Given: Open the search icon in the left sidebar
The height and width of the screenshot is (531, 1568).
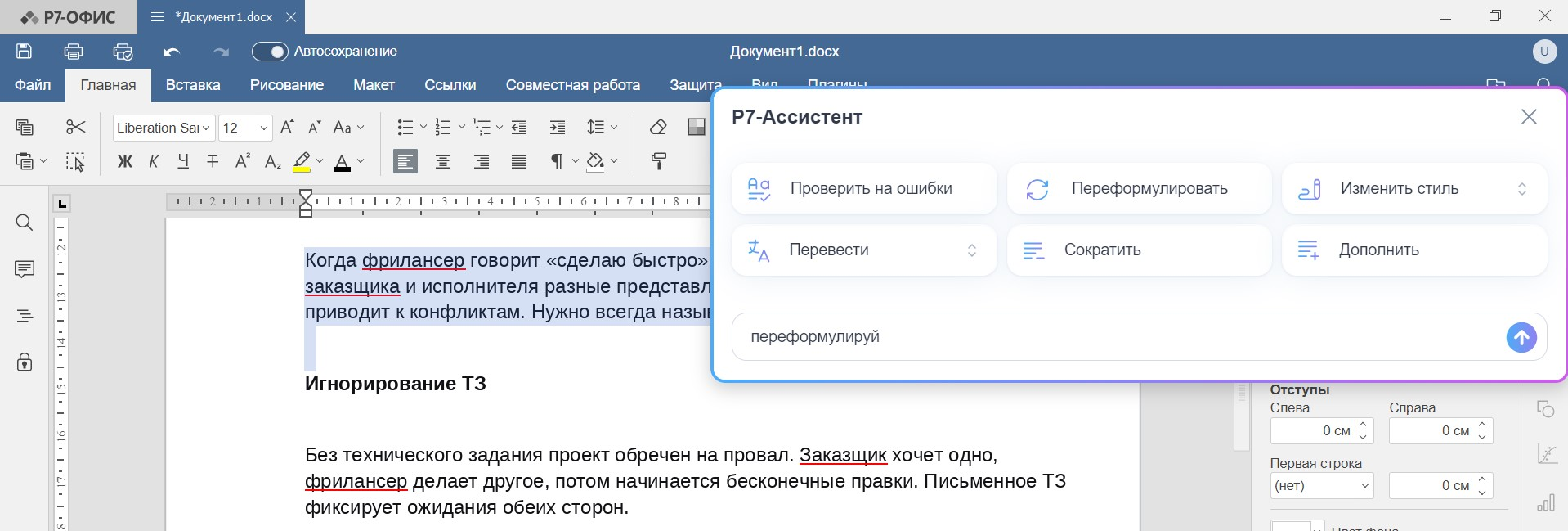Looking at the screenshot, I should [25, 223].
